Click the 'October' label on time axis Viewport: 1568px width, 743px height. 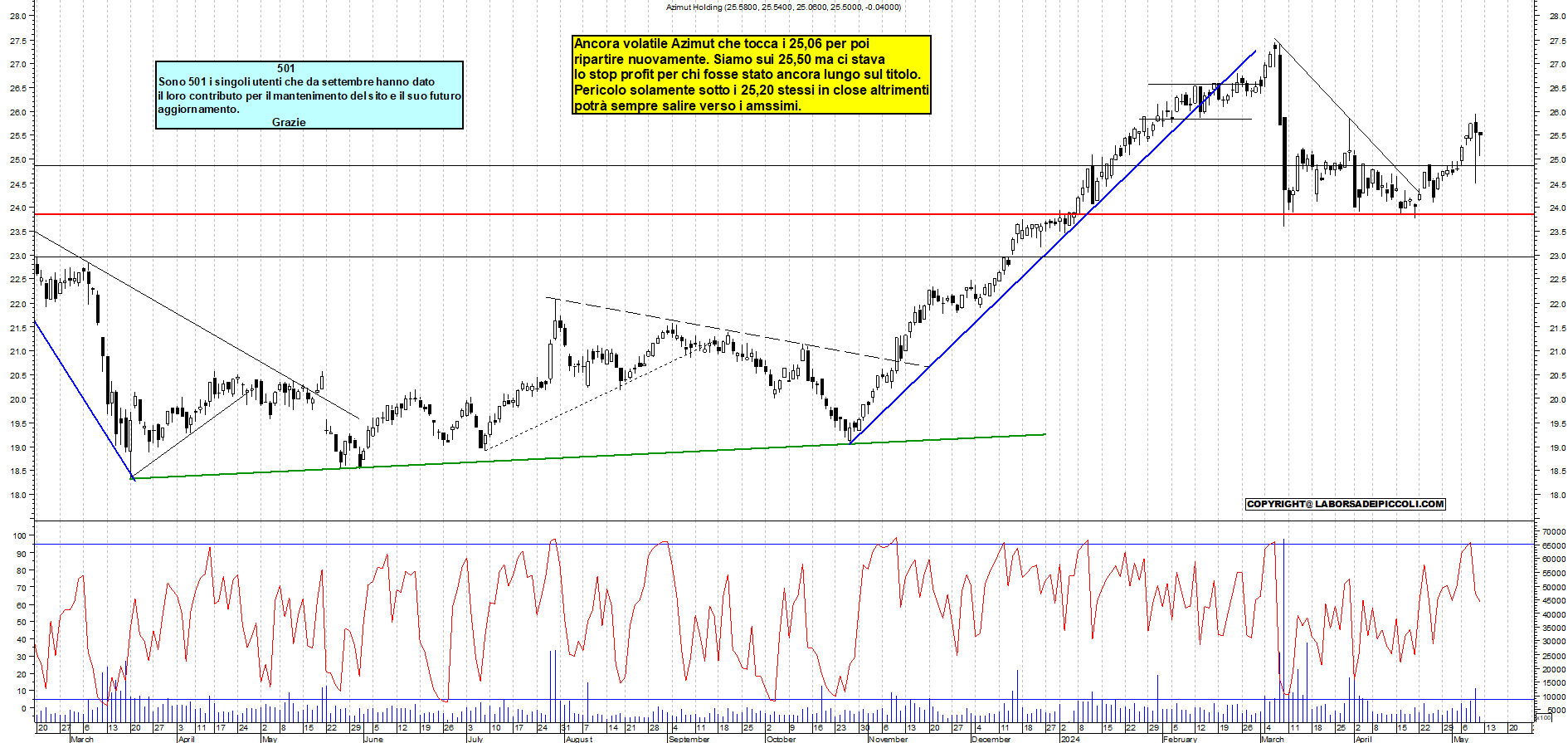click(781, 739)
